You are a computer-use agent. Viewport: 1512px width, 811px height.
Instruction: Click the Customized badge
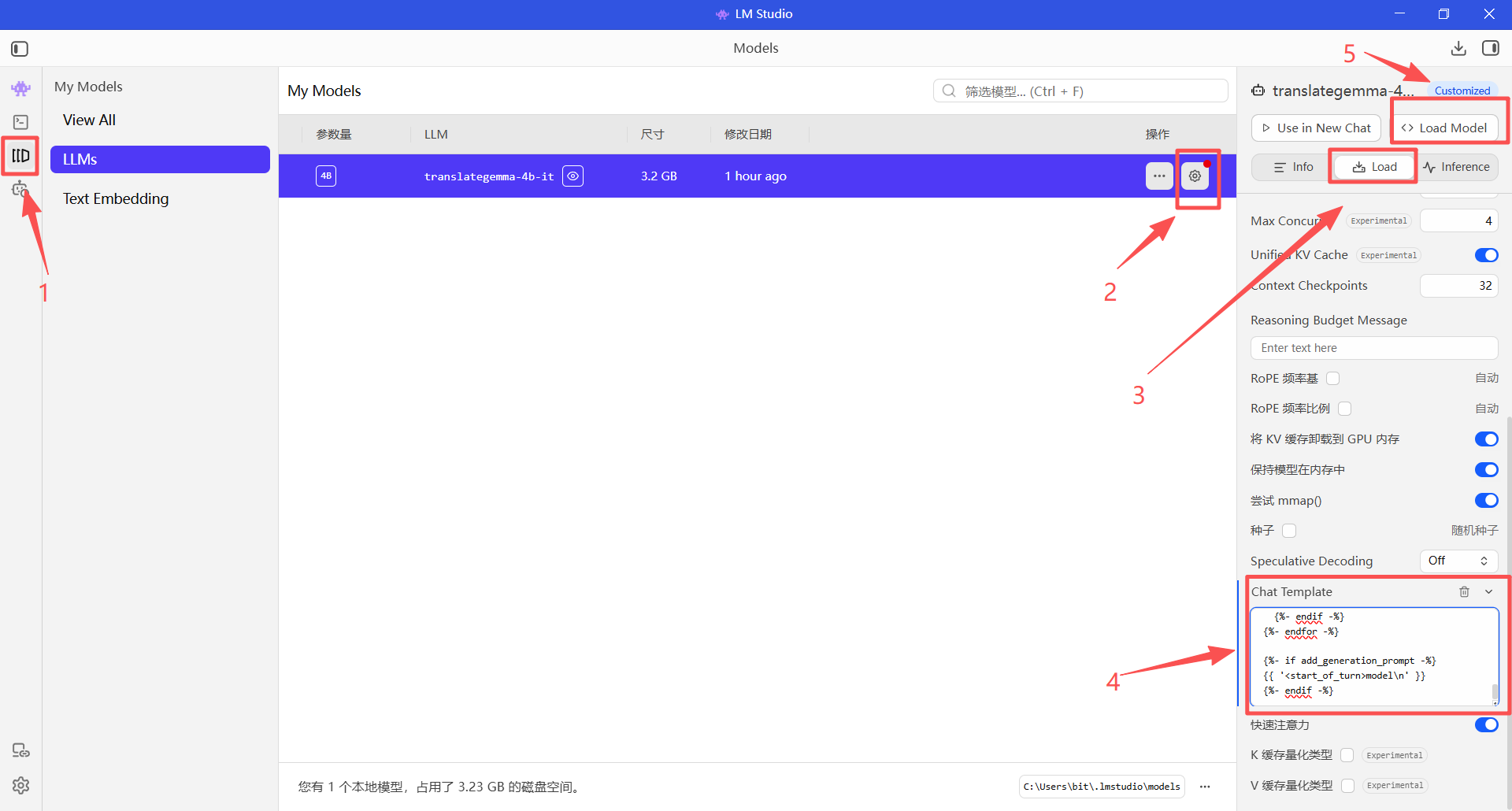click(x=1462, y=91)
